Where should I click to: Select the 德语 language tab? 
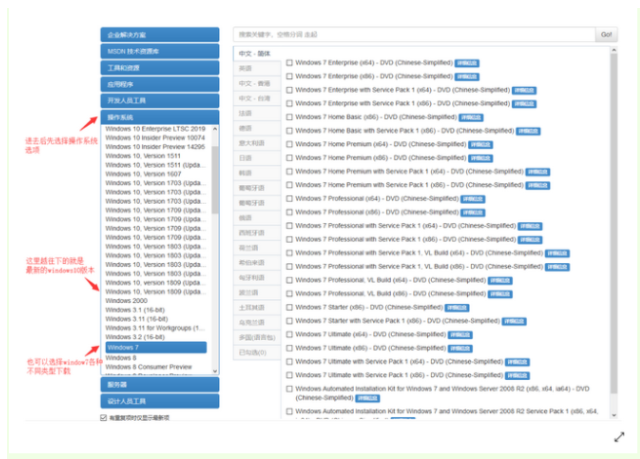(257, 128)
